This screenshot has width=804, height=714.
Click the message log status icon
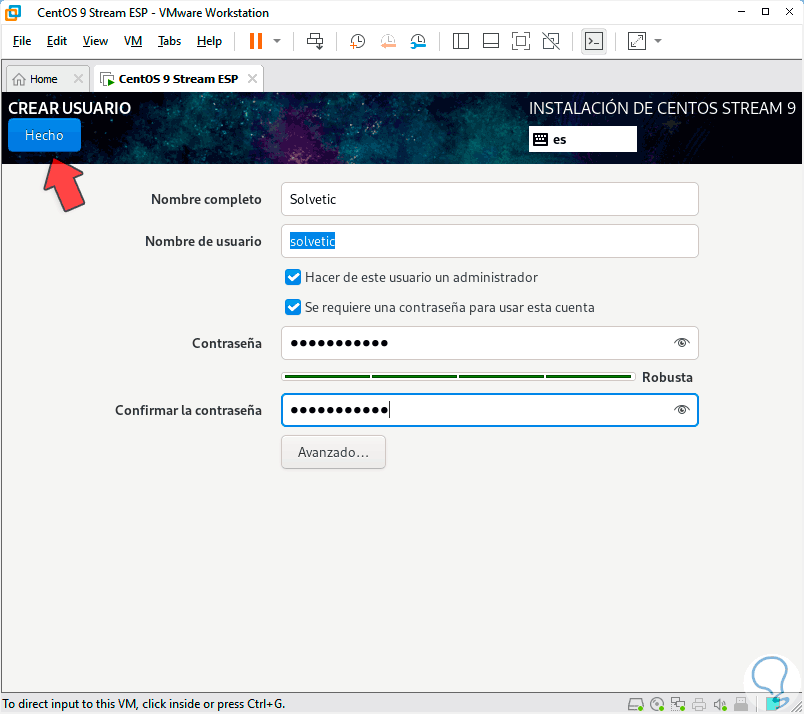pos(774,704)
